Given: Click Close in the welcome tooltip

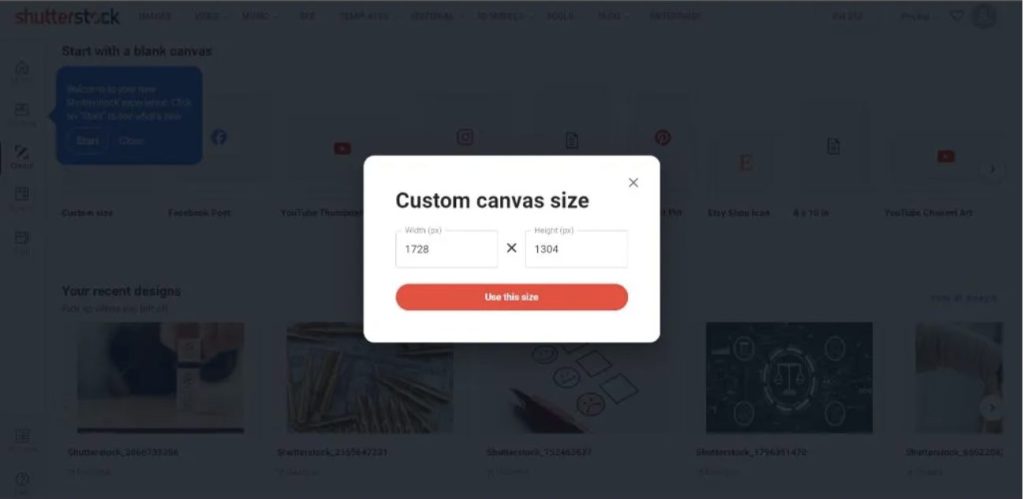Looking at the screenshot, I should click(x=131, y=140).
